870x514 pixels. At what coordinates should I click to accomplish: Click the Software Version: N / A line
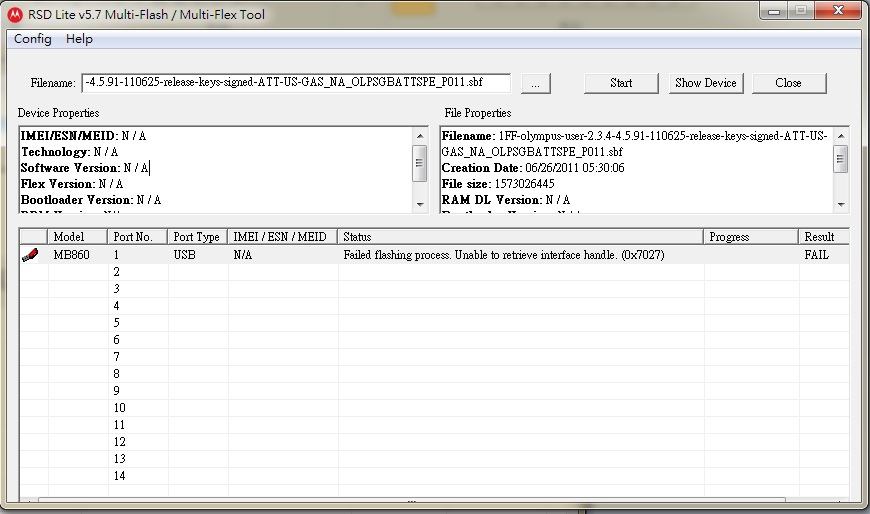(84, 168)
